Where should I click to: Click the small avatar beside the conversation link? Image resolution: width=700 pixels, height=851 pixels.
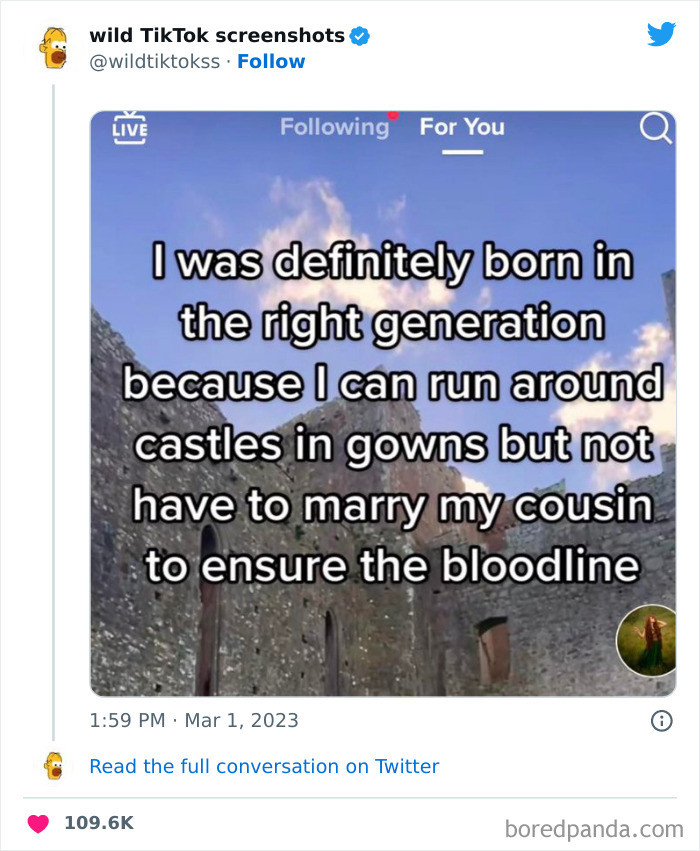[57, 766]
